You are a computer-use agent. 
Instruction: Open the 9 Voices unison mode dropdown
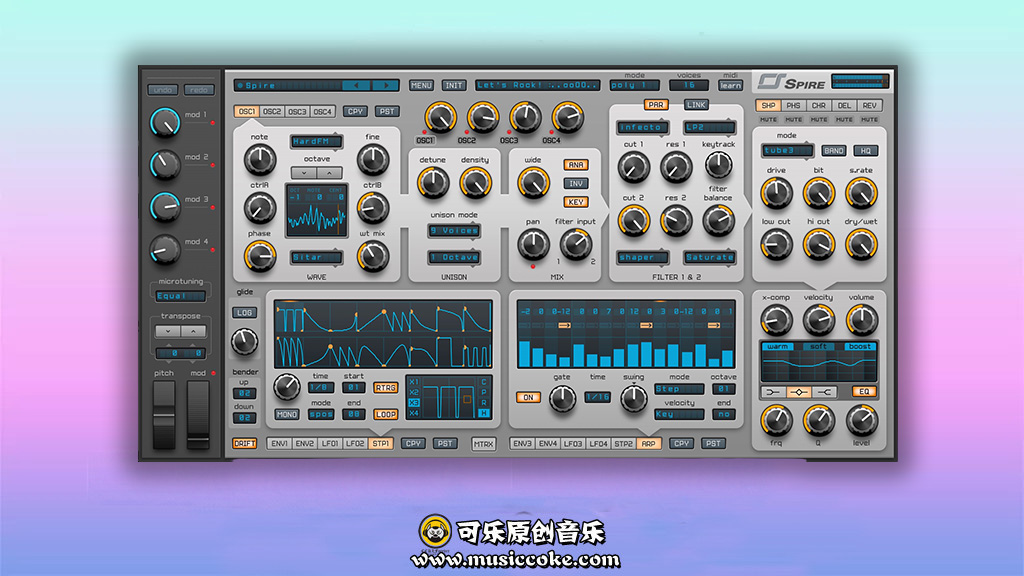(x=454, y=231)
